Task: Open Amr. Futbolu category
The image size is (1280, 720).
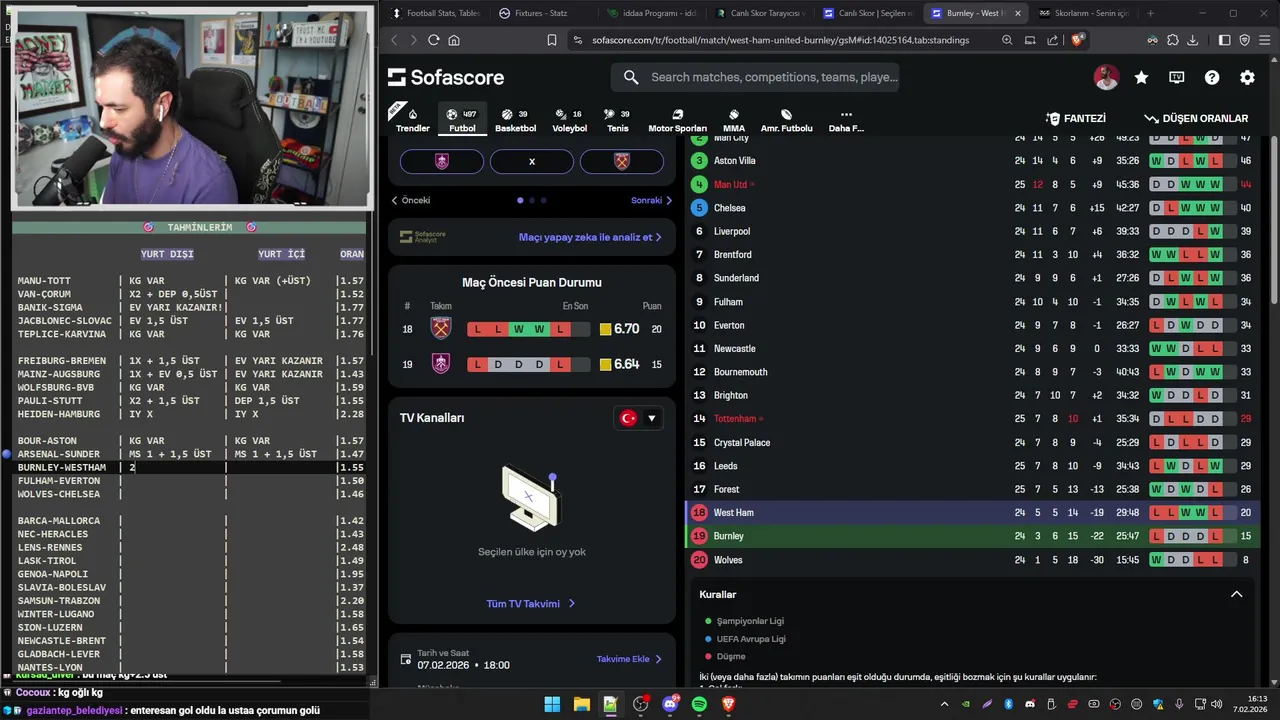Action: point(786,120)
